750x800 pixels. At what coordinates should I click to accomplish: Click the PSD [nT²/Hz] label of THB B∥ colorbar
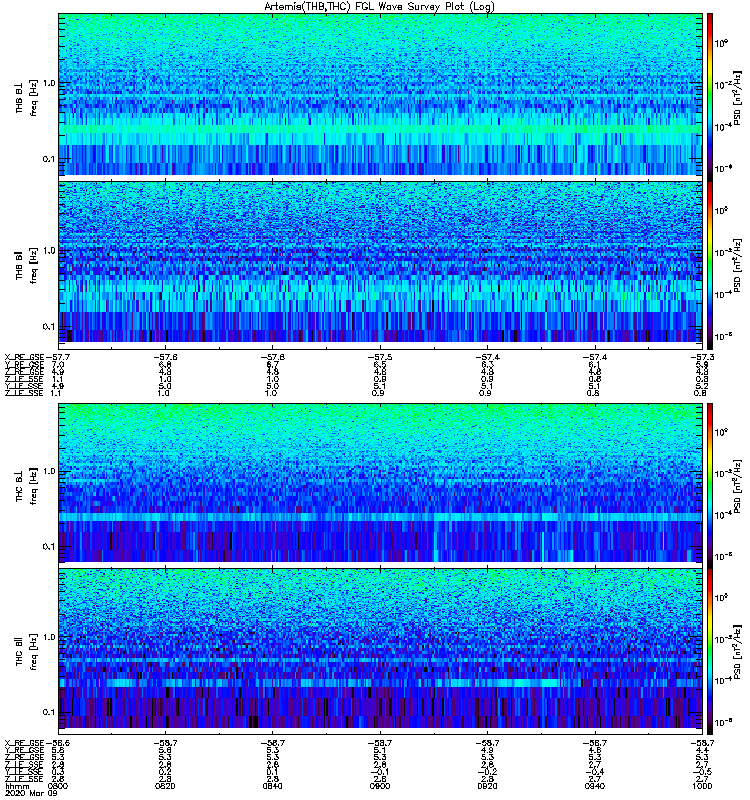pos(738,265)
